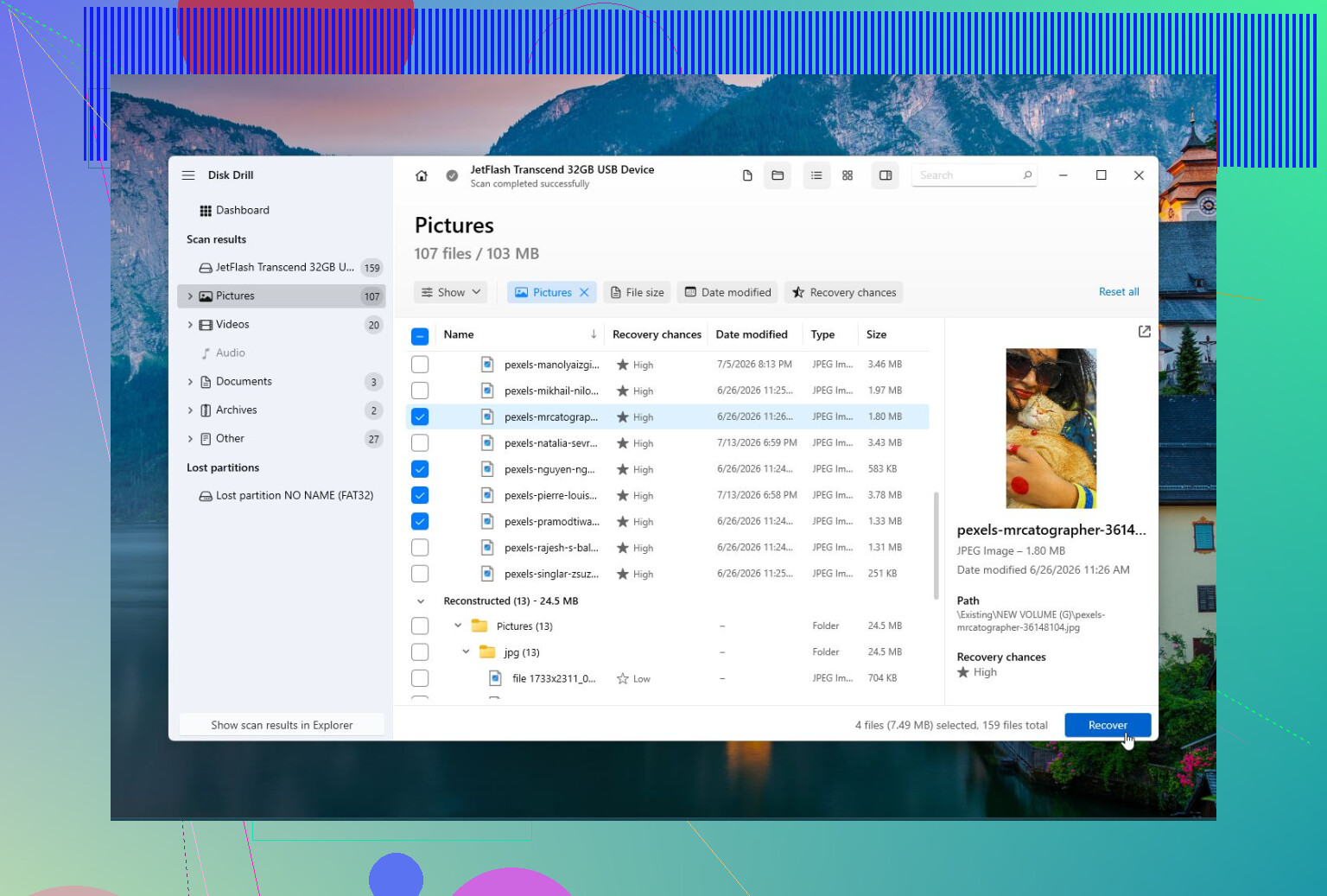The image size is (1327, 896).
Task: Click the Videos film icon in sidebar
Action: tap(206, 325)
